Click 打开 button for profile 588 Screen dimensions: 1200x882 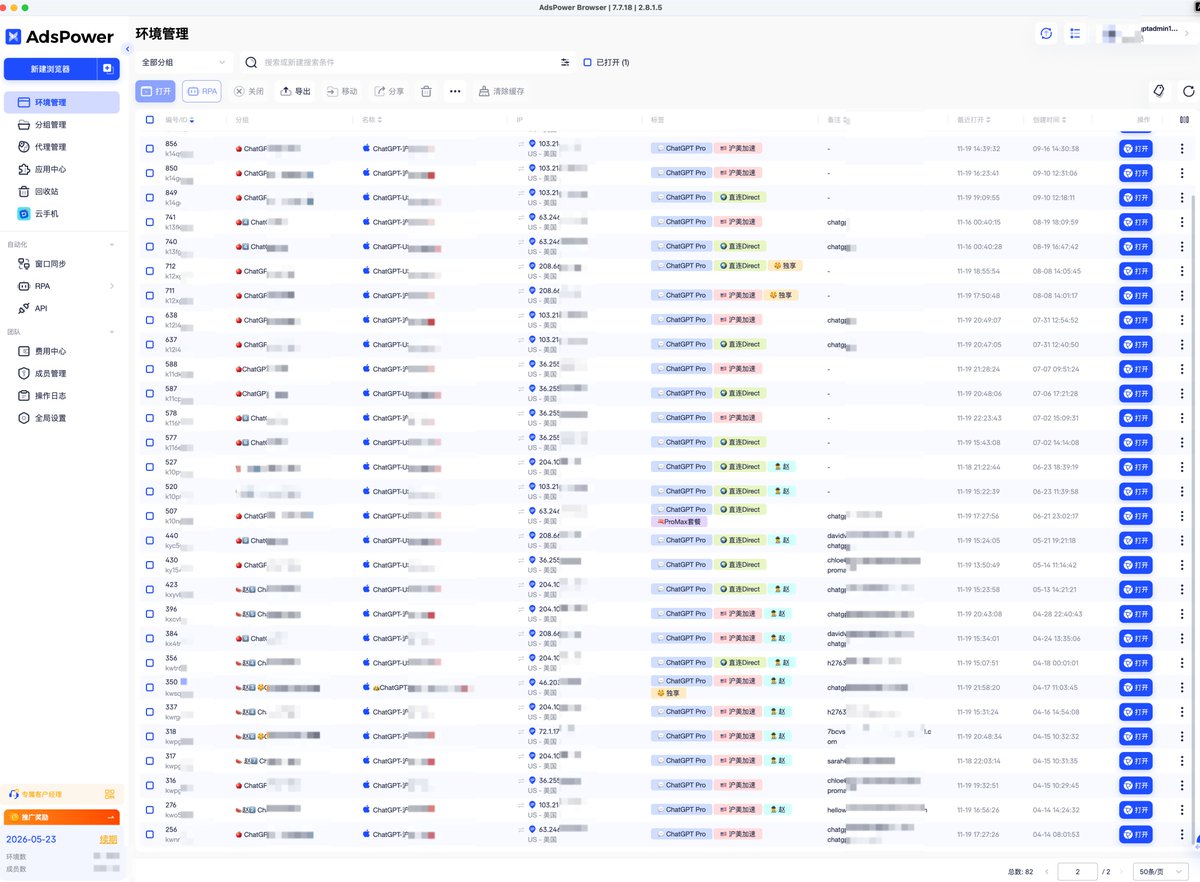tap(1135, 369)
